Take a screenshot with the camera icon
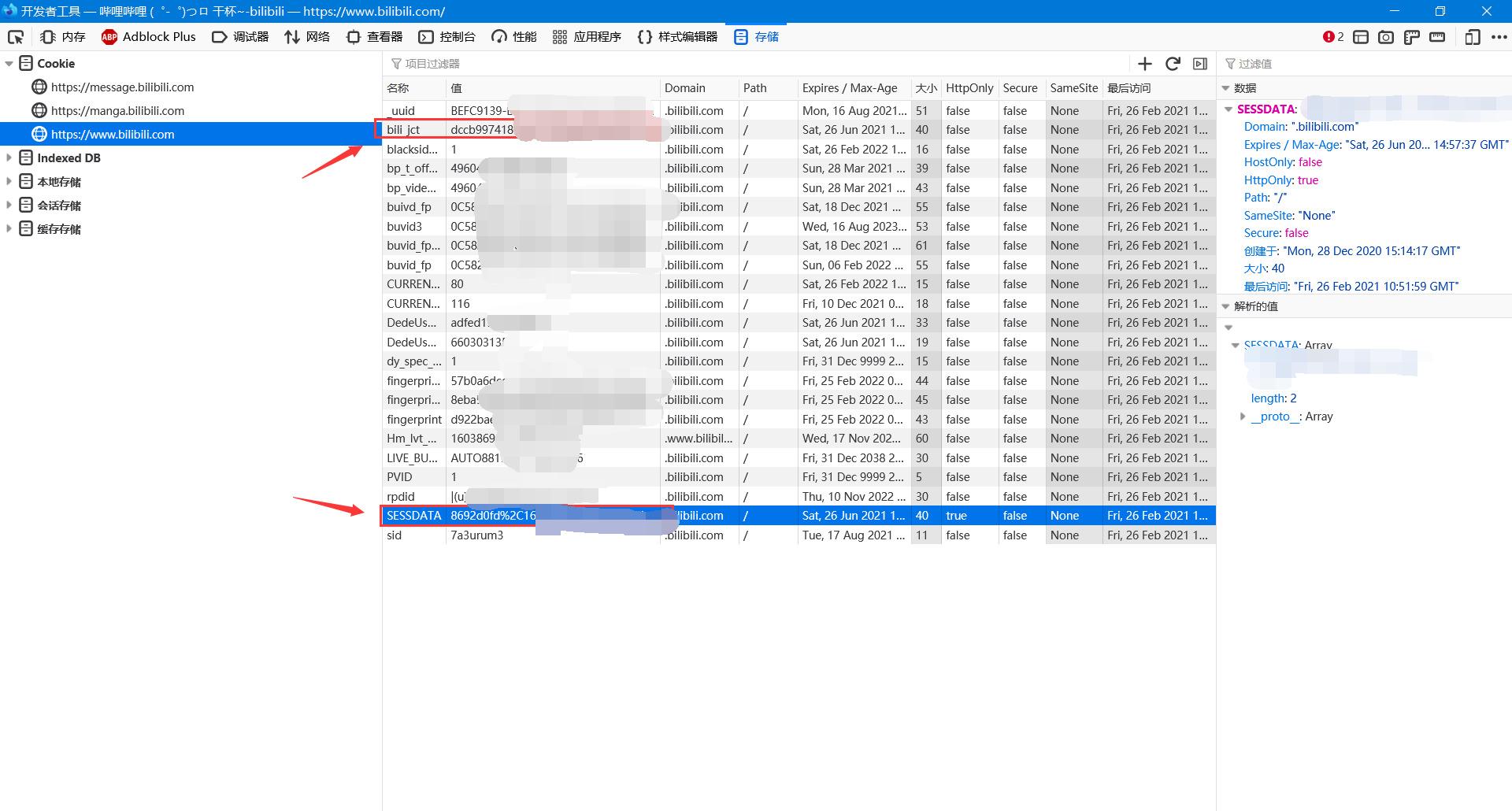This screenshot has height=811, width=1512. [x=1386, y=37]
